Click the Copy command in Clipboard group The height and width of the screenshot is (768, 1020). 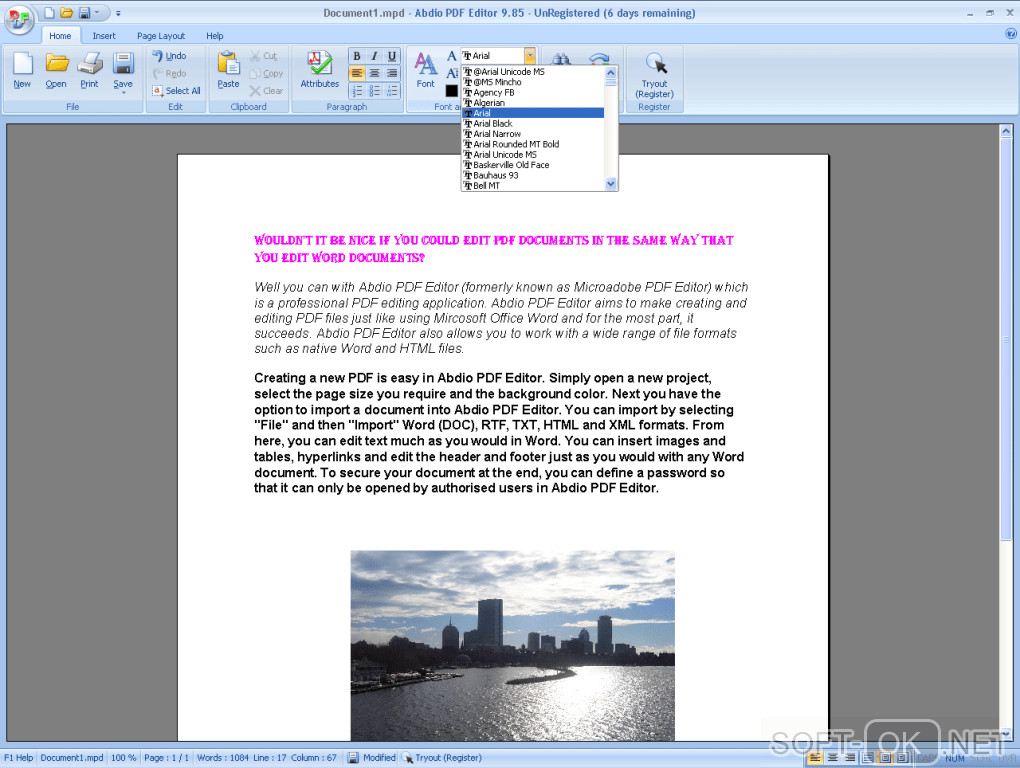[x=267, y=73]
